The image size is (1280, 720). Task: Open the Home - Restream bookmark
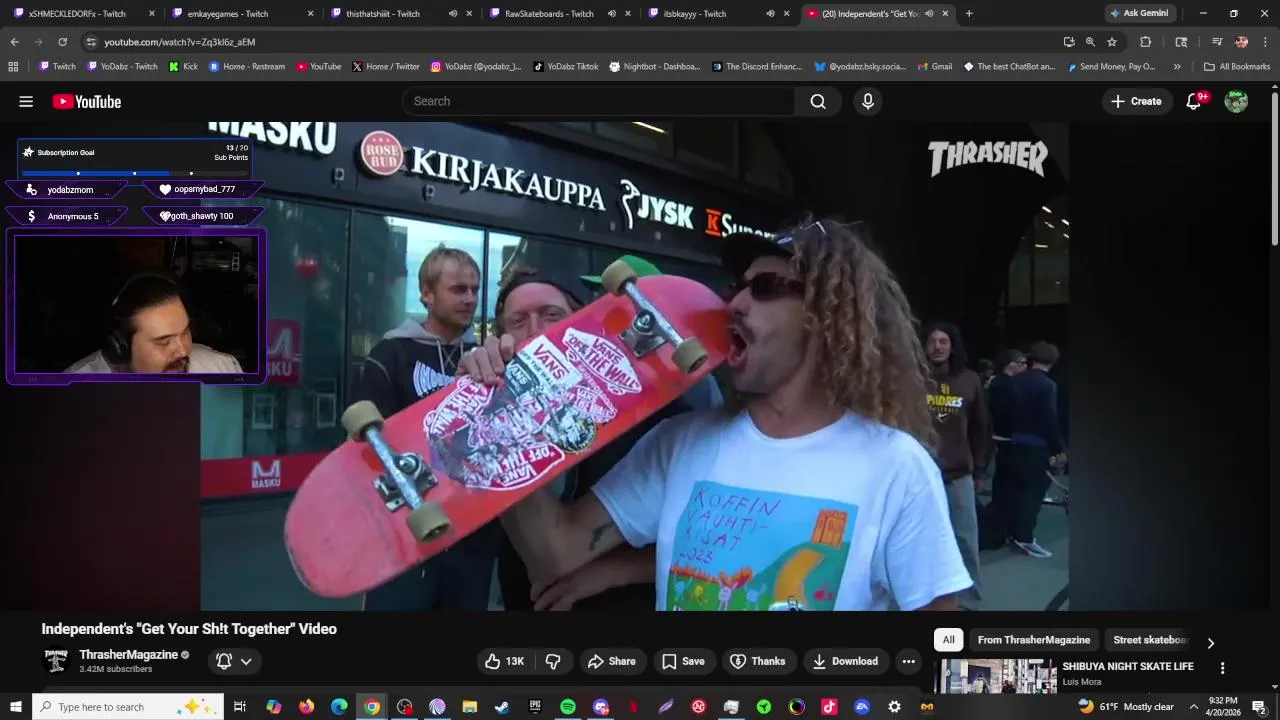click(247, 67)
